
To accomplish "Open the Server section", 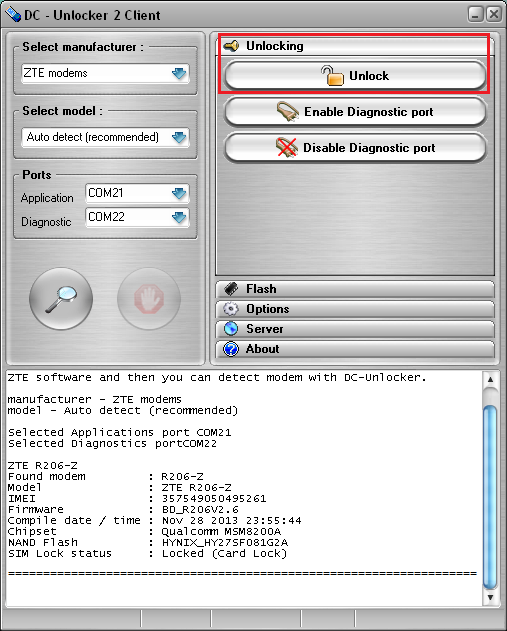I will [355, 329].
